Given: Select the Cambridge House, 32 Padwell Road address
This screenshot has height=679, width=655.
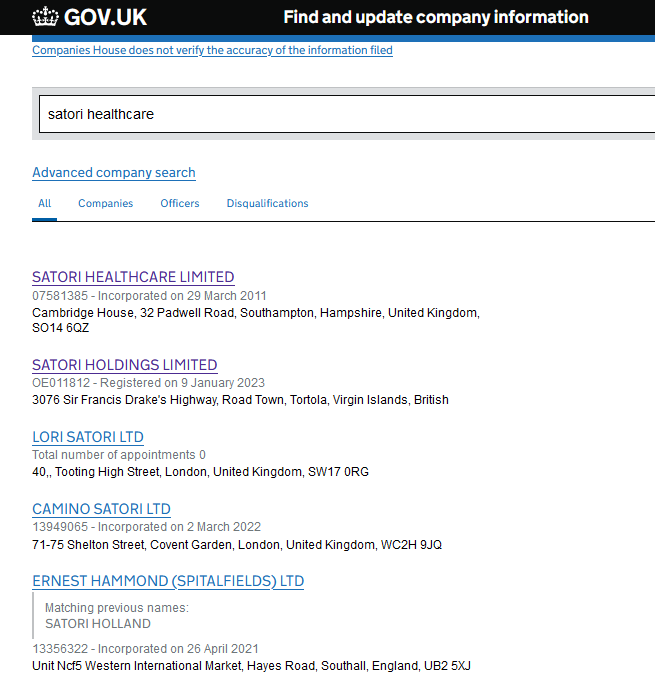Looking at the screenshot, I should (x=256, y=320).
